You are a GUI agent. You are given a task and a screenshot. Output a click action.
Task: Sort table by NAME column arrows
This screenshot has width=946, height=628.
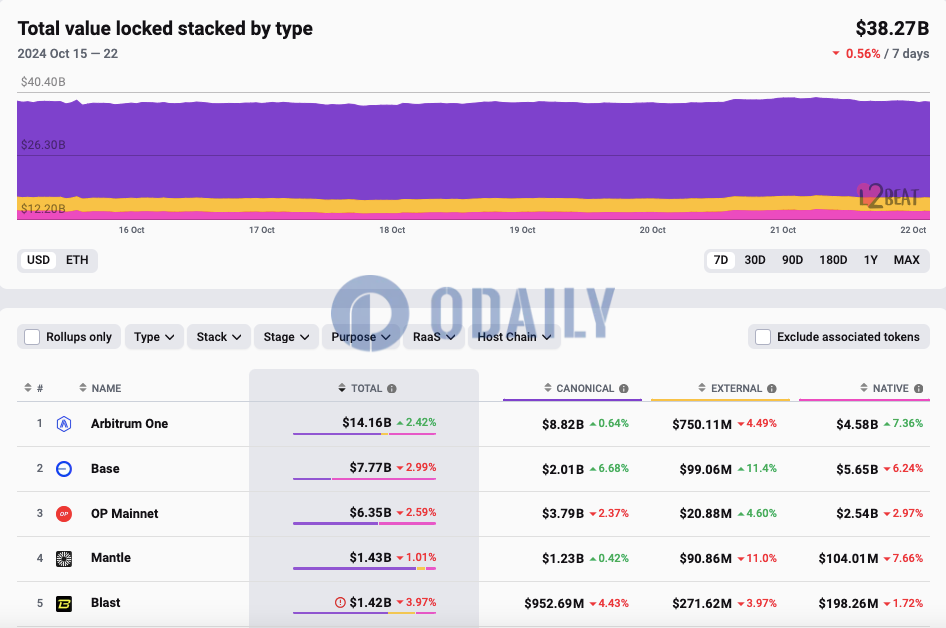tap(83, 387)
